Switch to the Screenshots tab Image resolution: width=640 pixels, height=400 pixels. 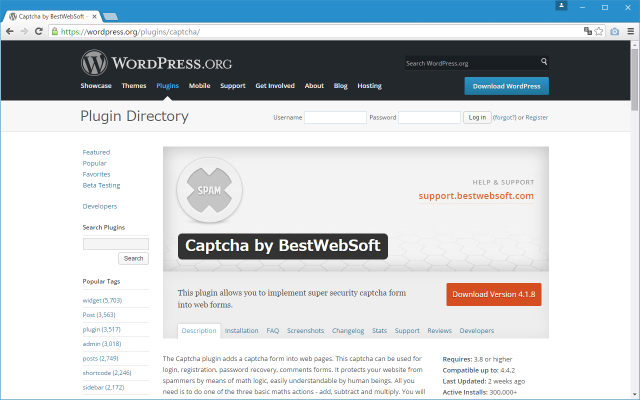pyautogui.click(x=305, y=331)
